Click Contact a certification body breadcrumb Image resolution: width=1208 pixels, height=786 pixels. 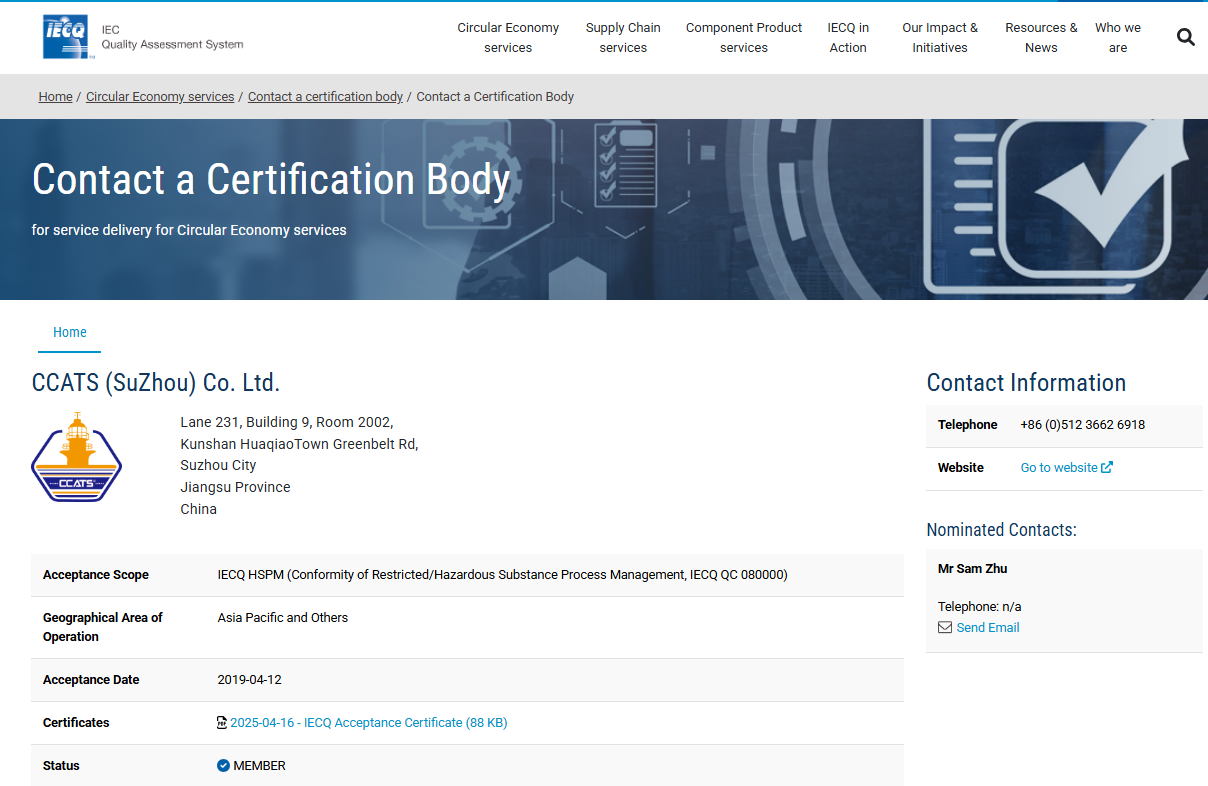point(325,97)
